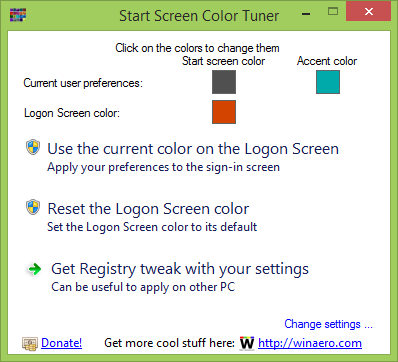Click the app icon in title bar

(x=18, y=15)
